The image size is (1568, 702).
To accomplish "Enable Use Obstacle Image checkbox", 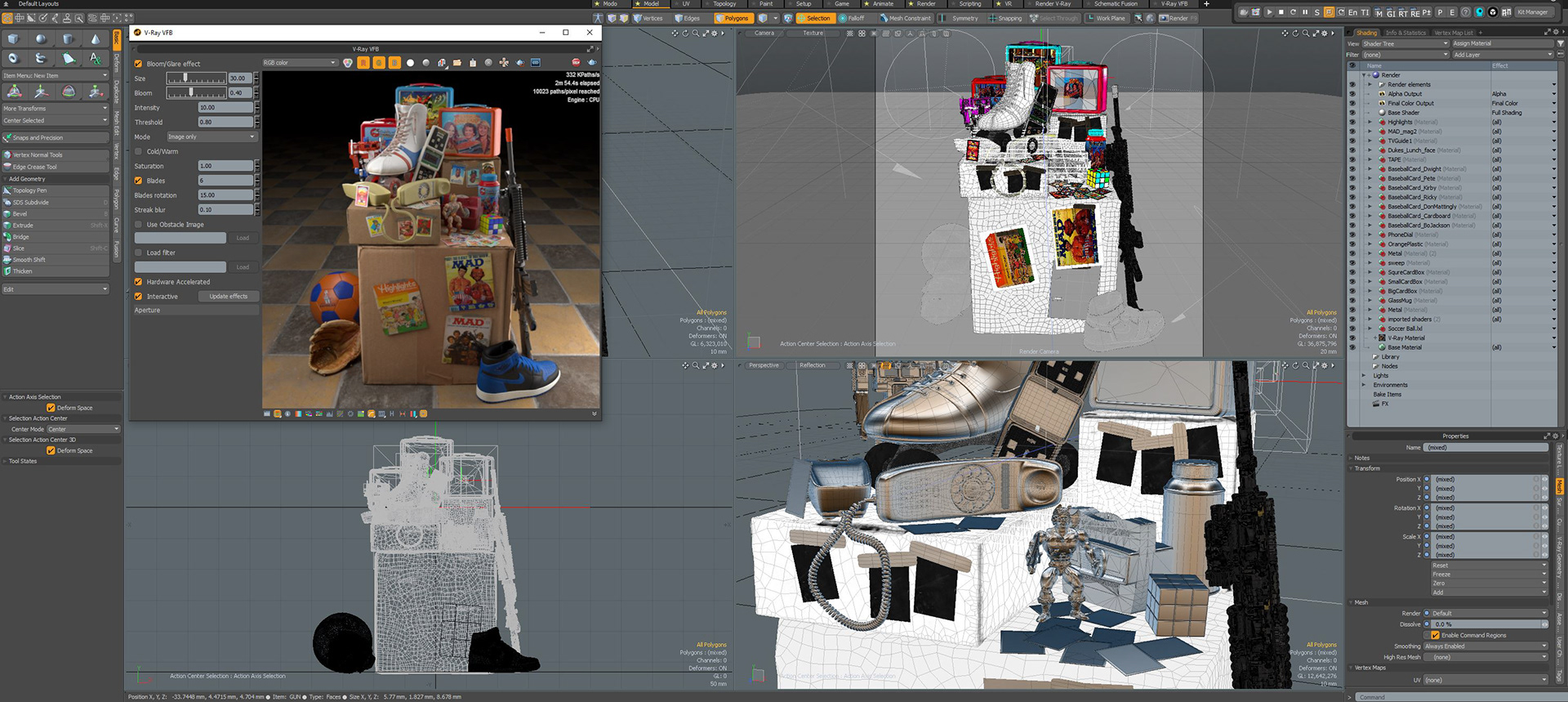I will point(138,225).
